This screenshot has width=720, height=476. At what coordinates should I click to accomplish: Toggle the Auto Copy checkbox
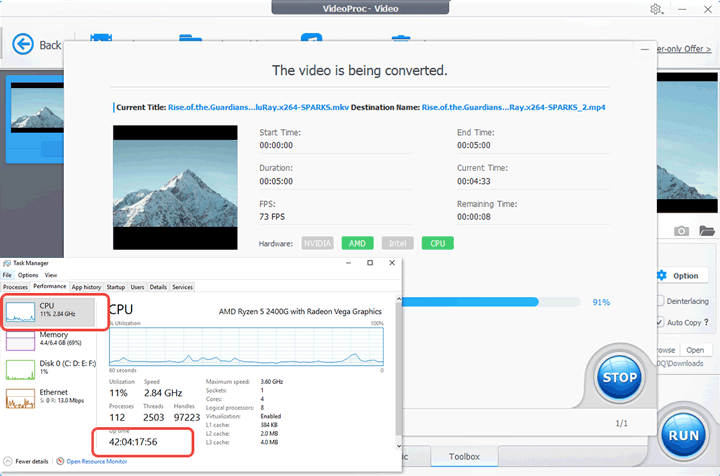pos(660,322)
